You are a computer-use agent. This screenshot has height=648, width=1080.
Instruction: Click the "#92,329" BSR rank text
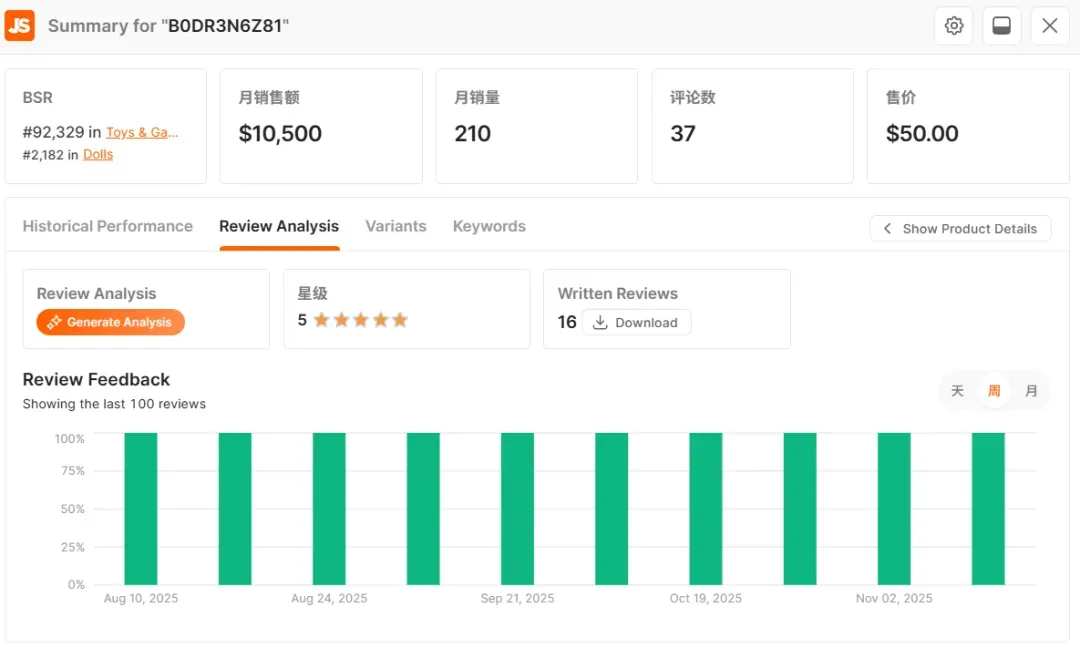(x=53, y=132)
